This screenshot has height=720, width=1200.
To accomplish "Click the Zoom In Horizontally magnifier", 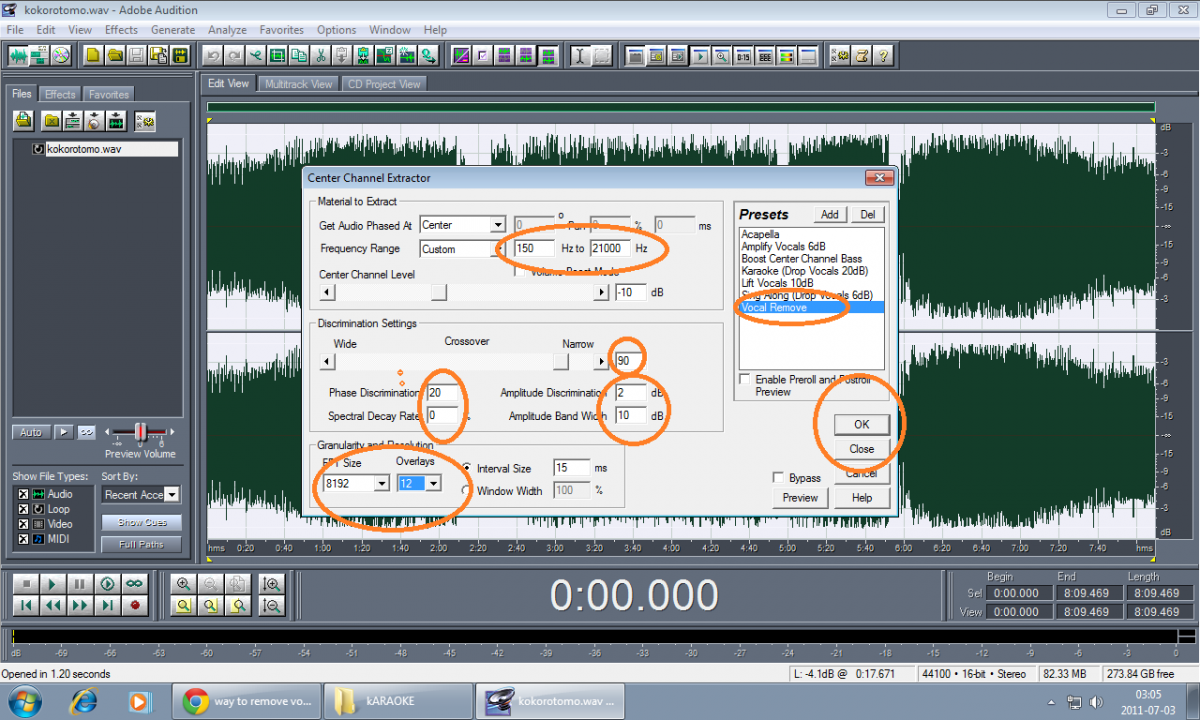I will (x=183, y=584).
